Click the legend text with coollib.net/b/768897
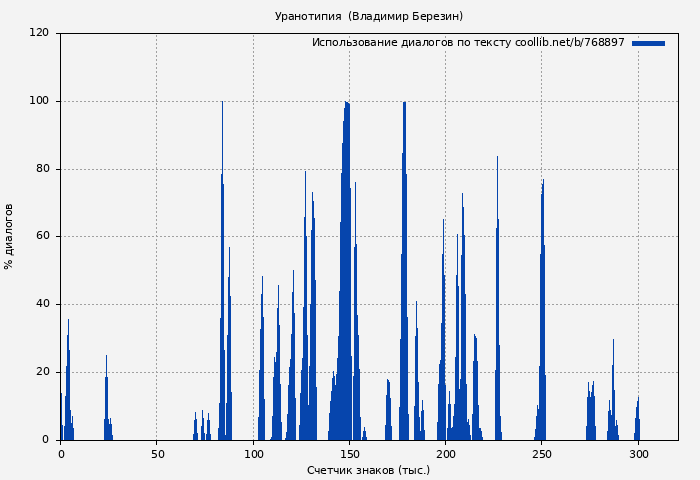This screenshot has width=700, height=480. click(468, 43)
